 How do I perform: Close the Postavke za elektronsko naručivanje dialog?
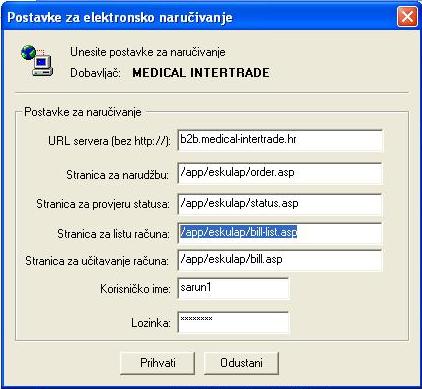coord(407,16)
